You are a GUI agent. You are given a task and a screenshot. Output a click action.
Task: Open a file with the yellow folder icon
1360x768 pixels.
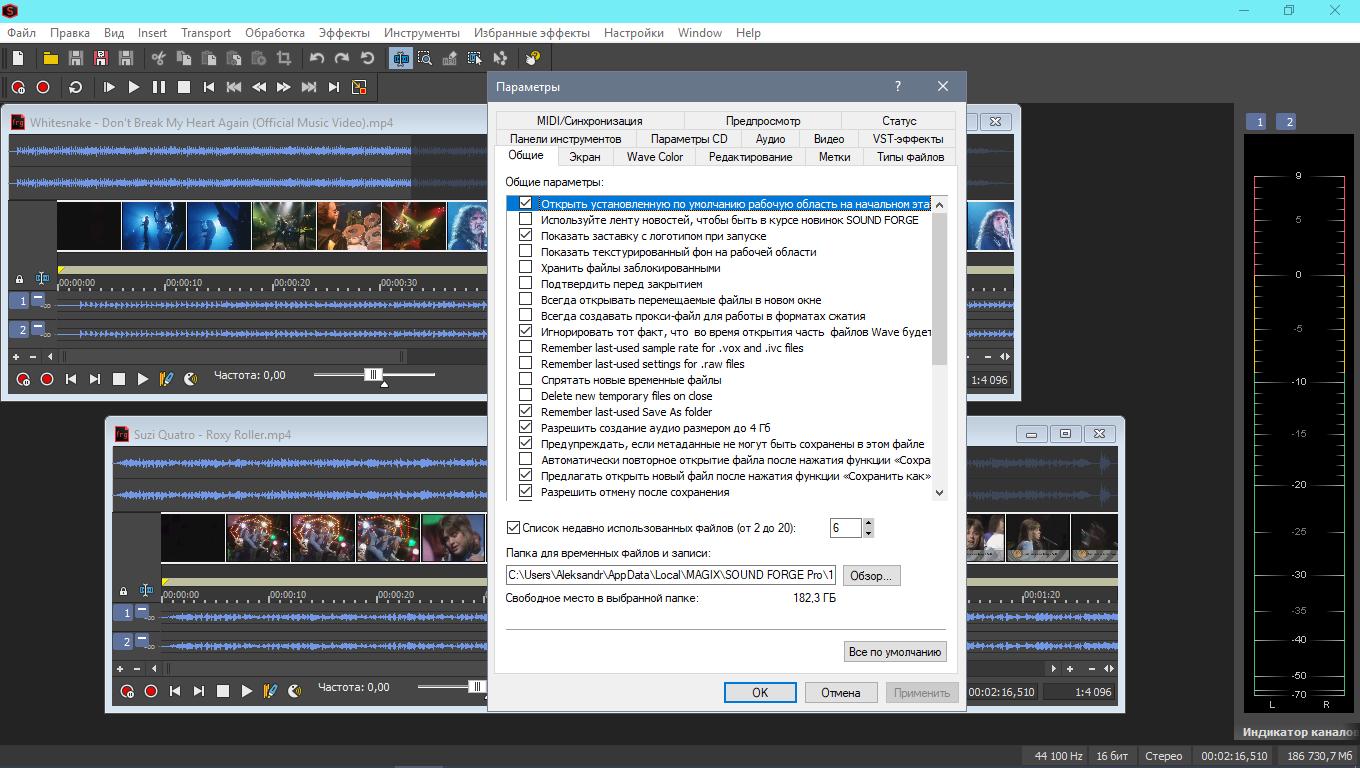pos(50,59)
